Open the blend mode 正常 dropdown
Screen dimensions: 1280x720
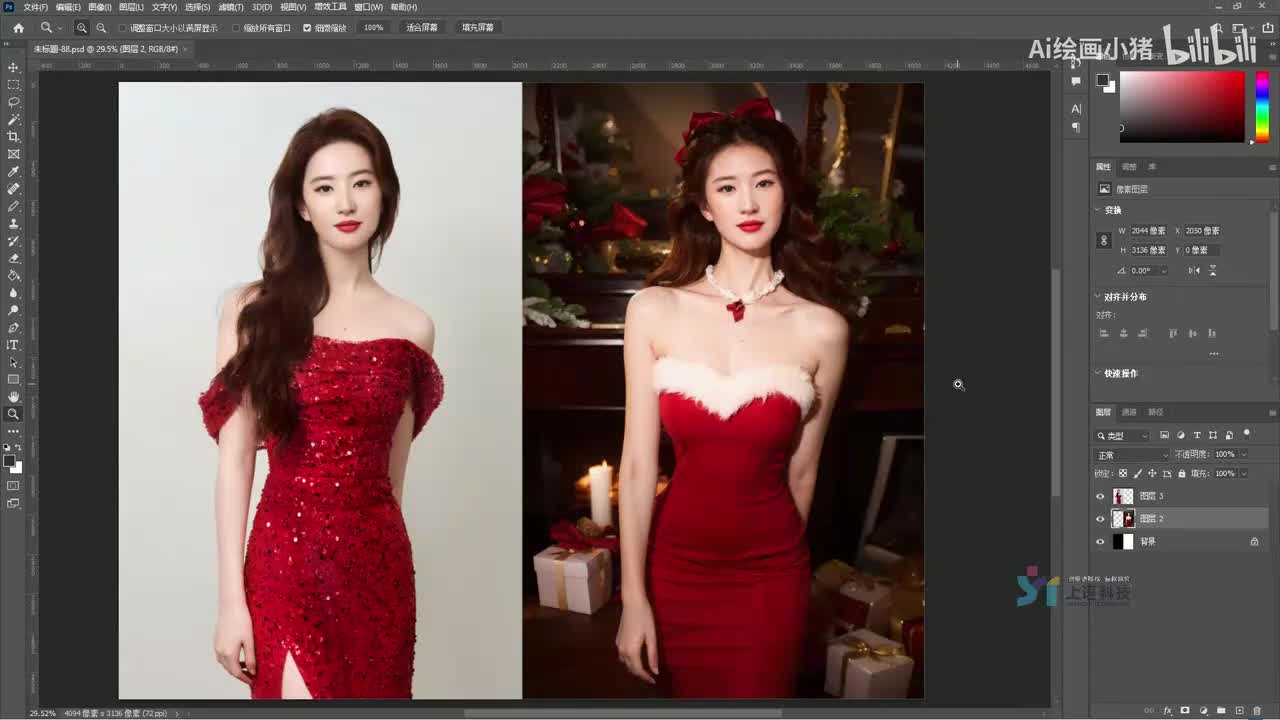[1132, 455]
